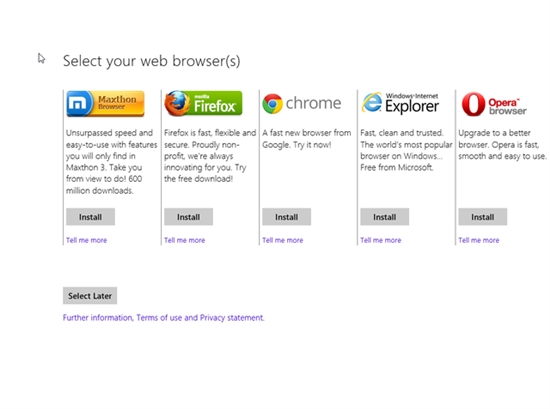The height and width of the screenshot is (409, 550).
Task: Click the Select your web browser(s) heading
Action: coord(152,61)
